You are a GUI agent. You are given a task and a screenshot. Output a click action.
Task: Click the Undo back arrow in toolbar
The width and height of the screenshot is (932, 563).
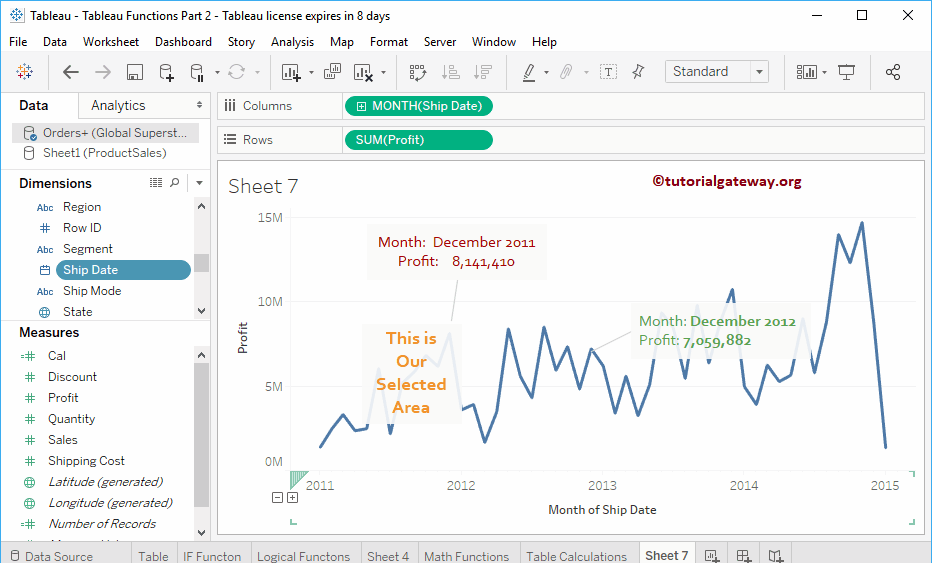71,72
